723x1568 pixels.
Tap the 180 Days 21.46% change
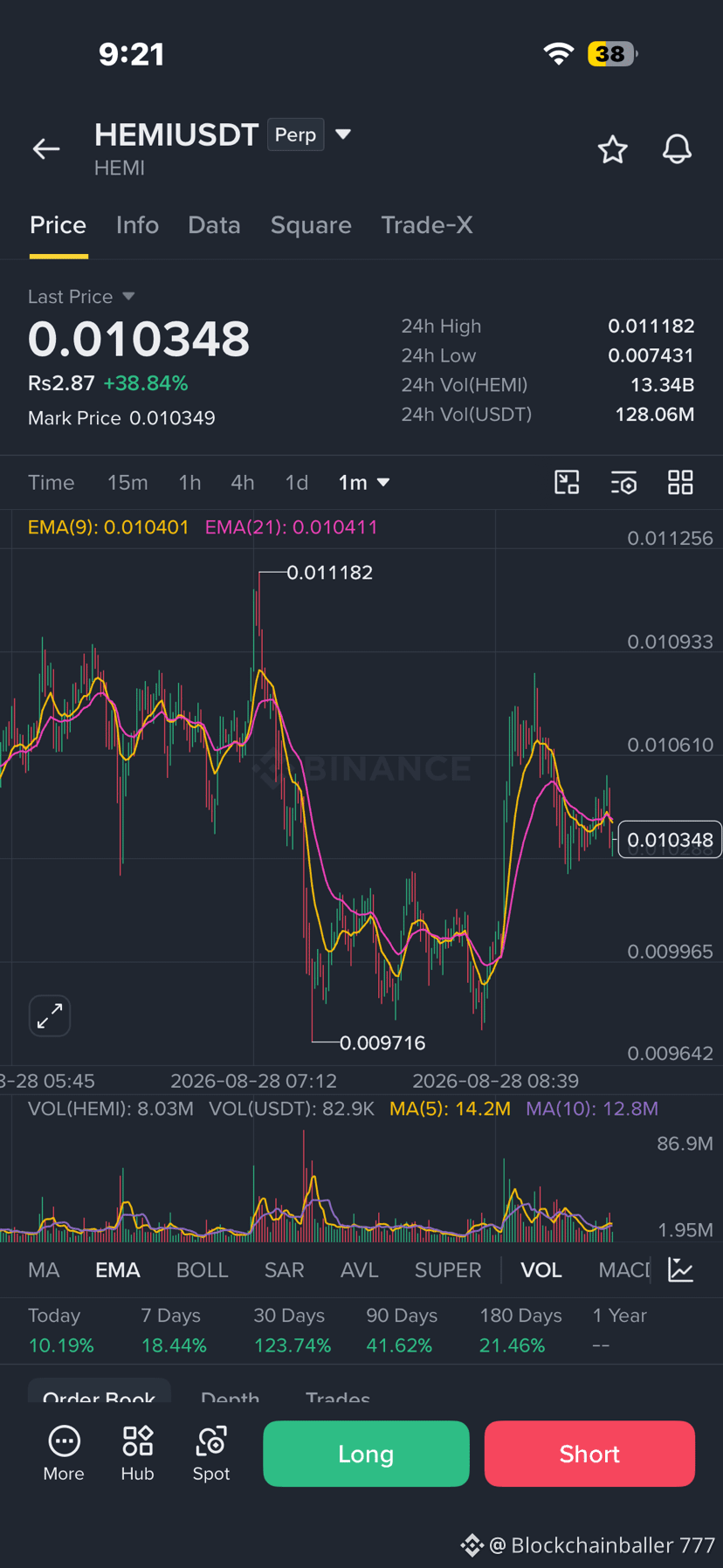520,1331
